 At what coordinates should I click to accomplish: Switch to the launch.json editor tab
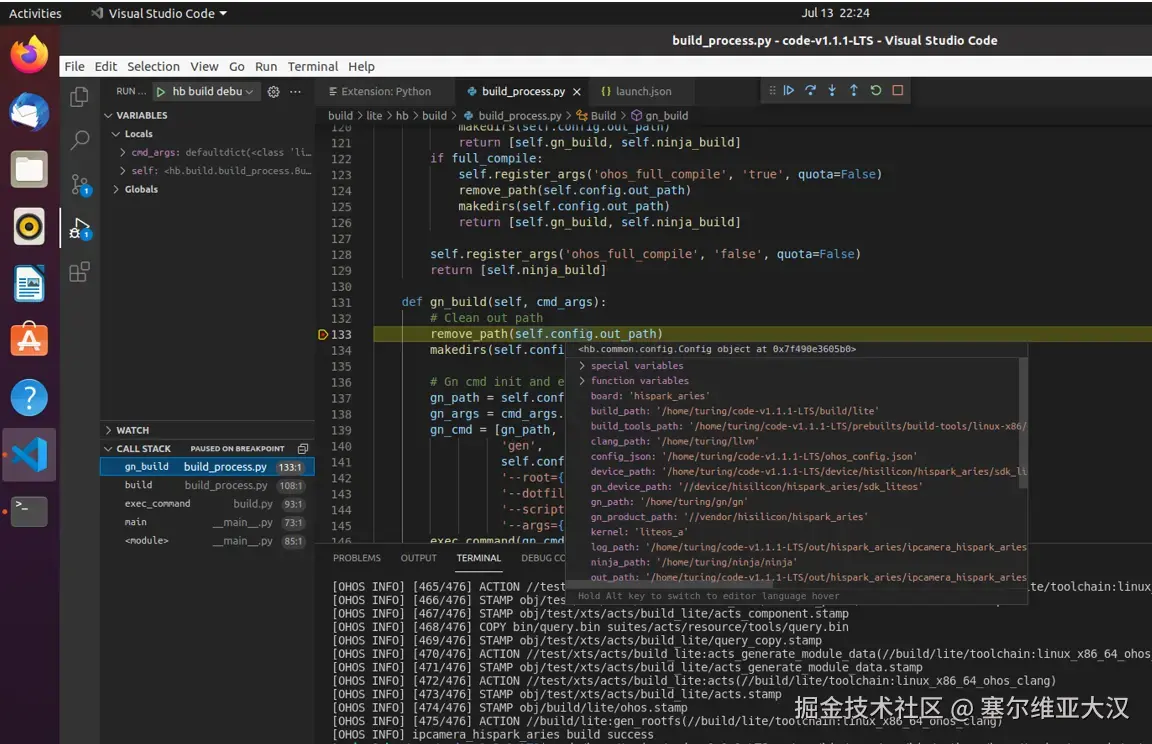pyautogui.click(x=643, y=92)
